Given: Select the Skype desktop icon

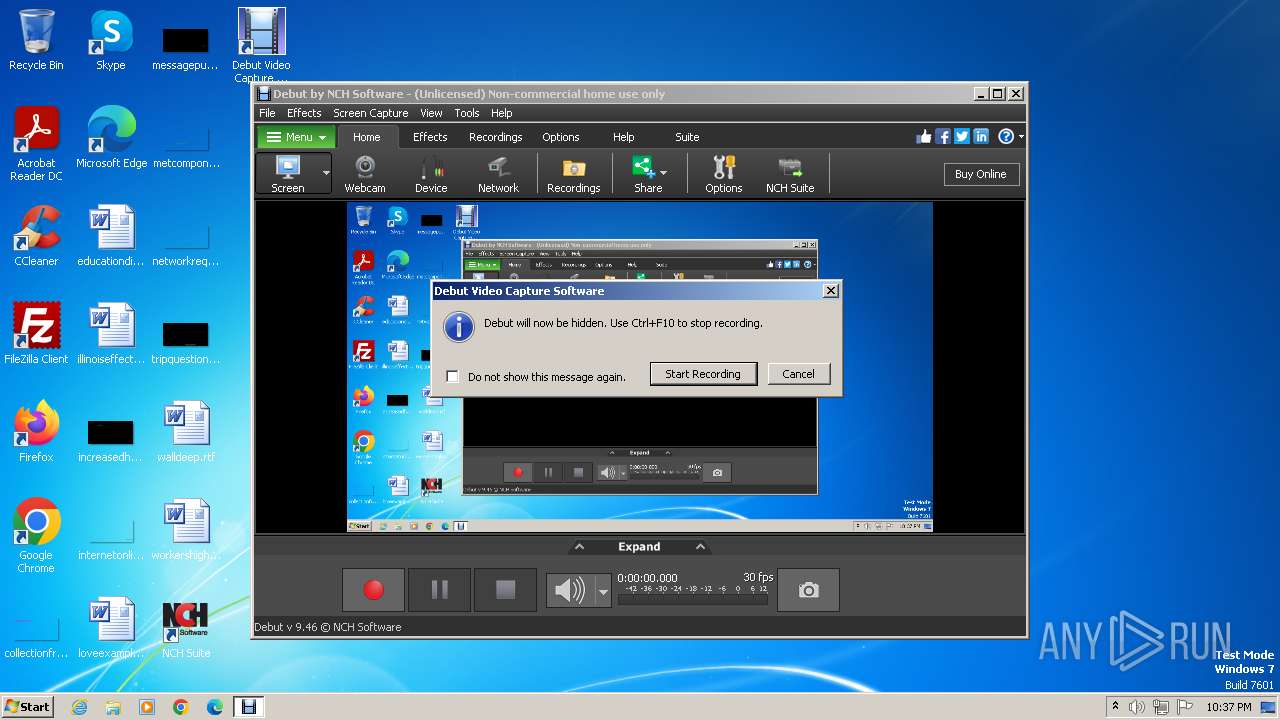Looking at the screenshot, I should (110, 40).
